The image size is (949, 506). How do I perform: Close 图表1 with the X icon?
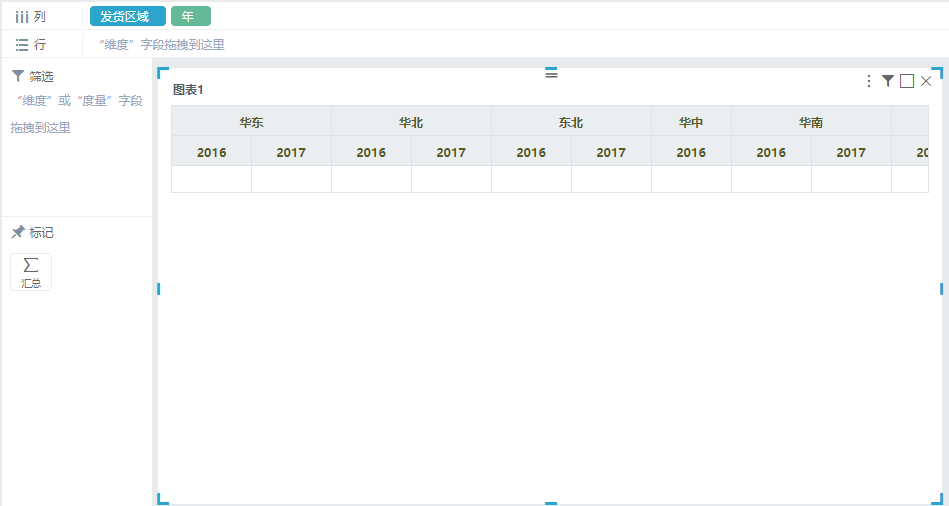(926, 81)
